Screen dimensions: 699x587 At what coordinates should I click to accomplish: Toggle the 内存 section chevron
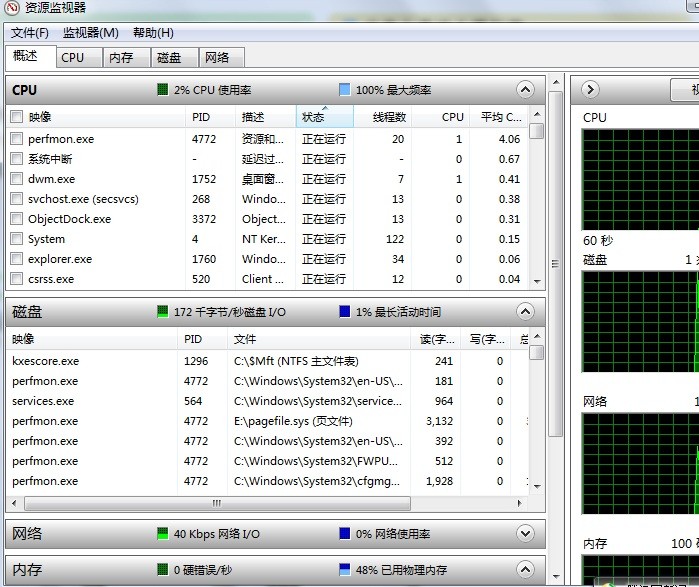[x=526, y=569]
